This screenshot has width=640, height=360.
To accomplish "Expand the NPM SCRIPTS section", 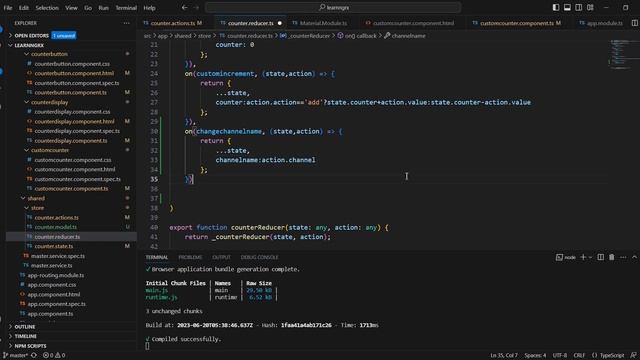I will 31,346.
